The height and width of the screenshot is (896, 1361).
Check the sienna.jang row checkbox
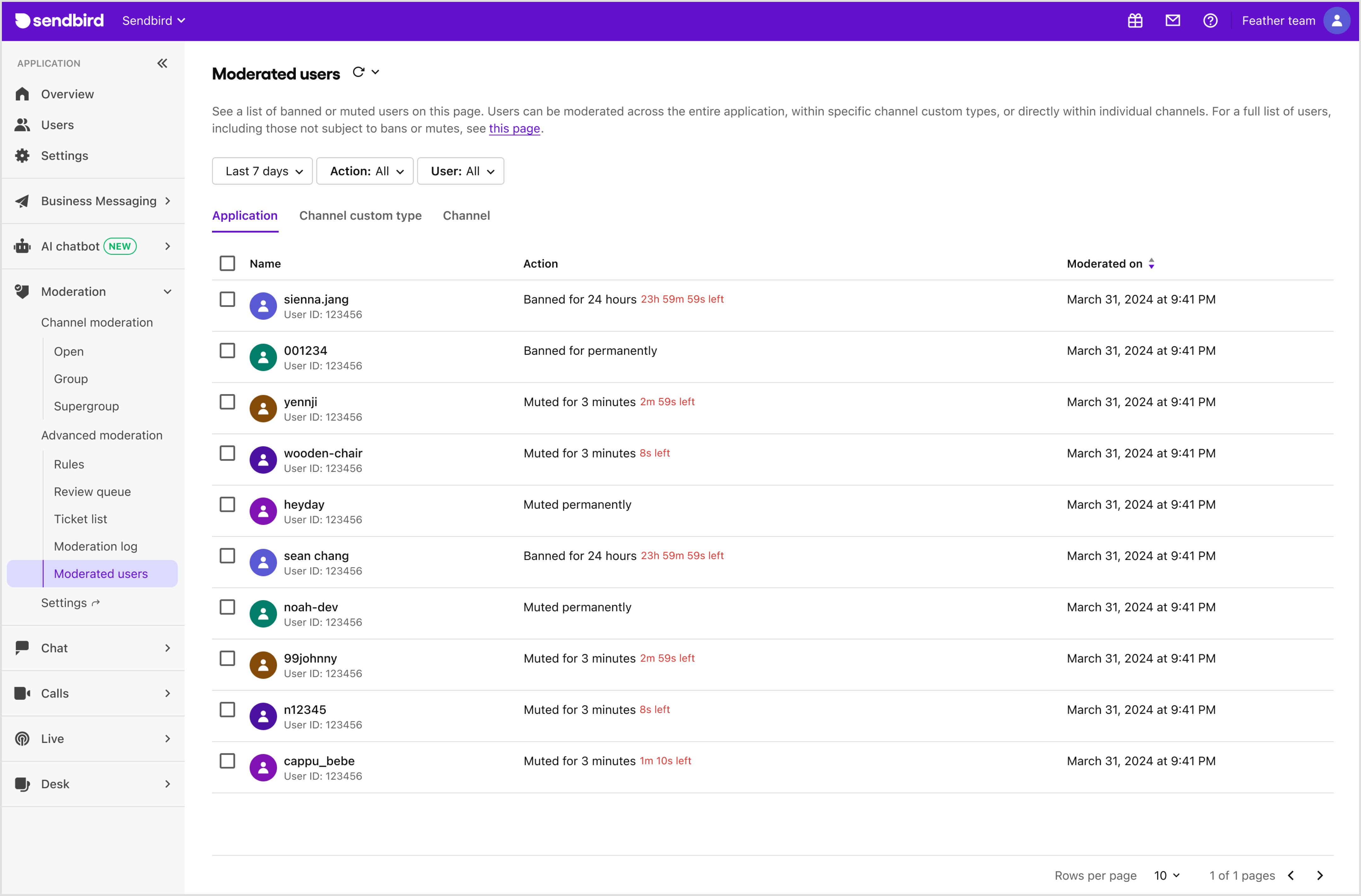(227, 299)
